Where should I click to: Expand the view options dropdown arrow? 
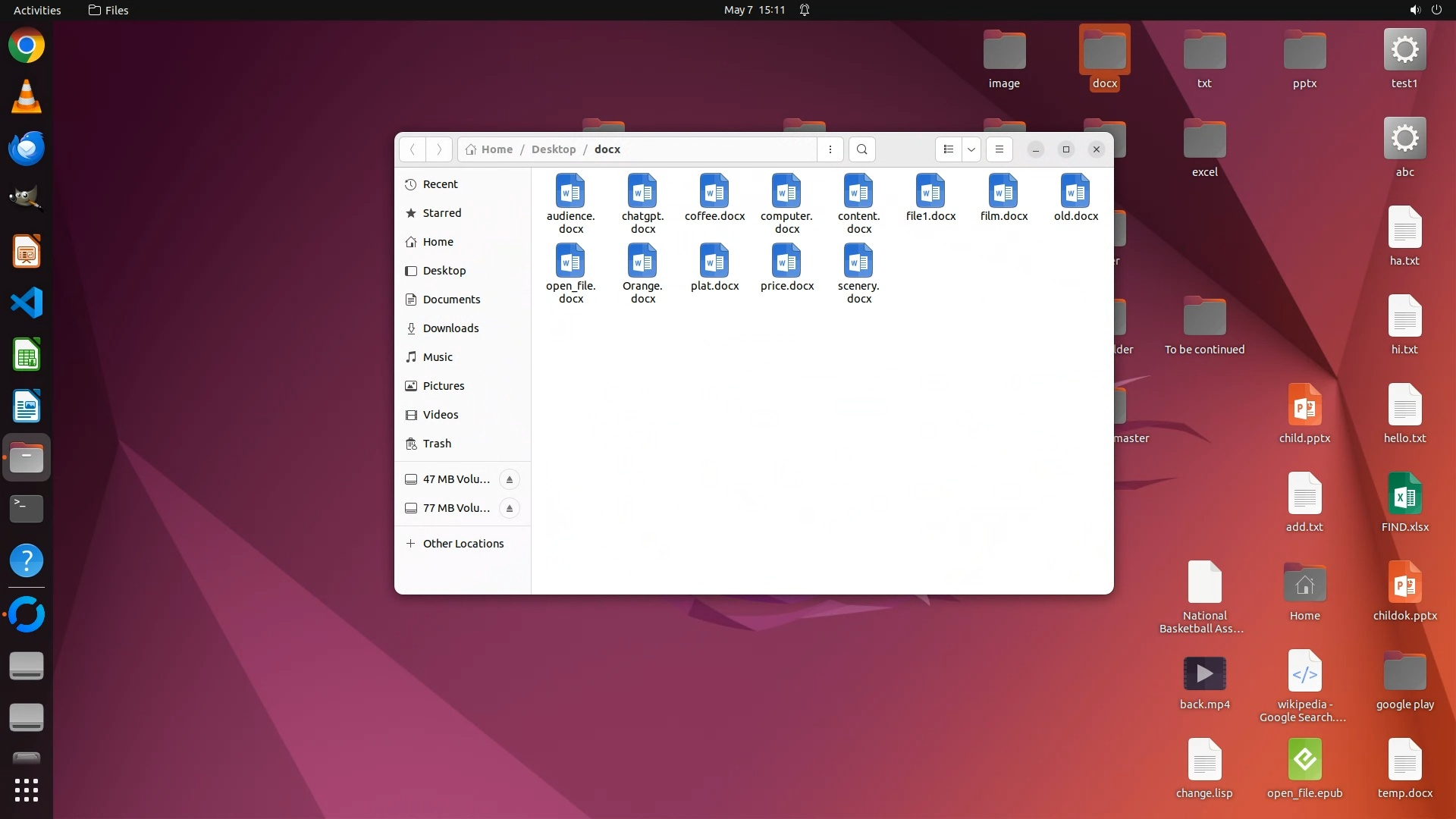click(971, 149)
